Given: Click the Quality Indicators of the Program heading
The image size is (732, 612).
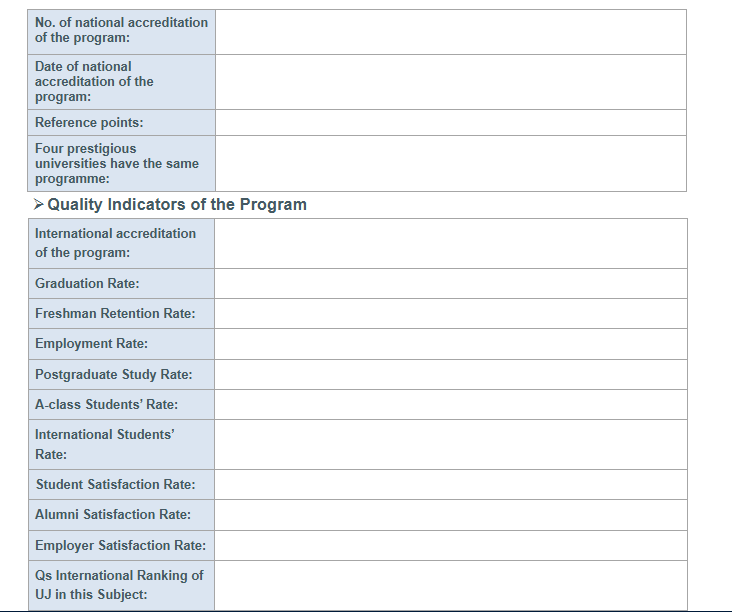Looking at the screenshot, I should pyautogui.click(x=177, y=204).
